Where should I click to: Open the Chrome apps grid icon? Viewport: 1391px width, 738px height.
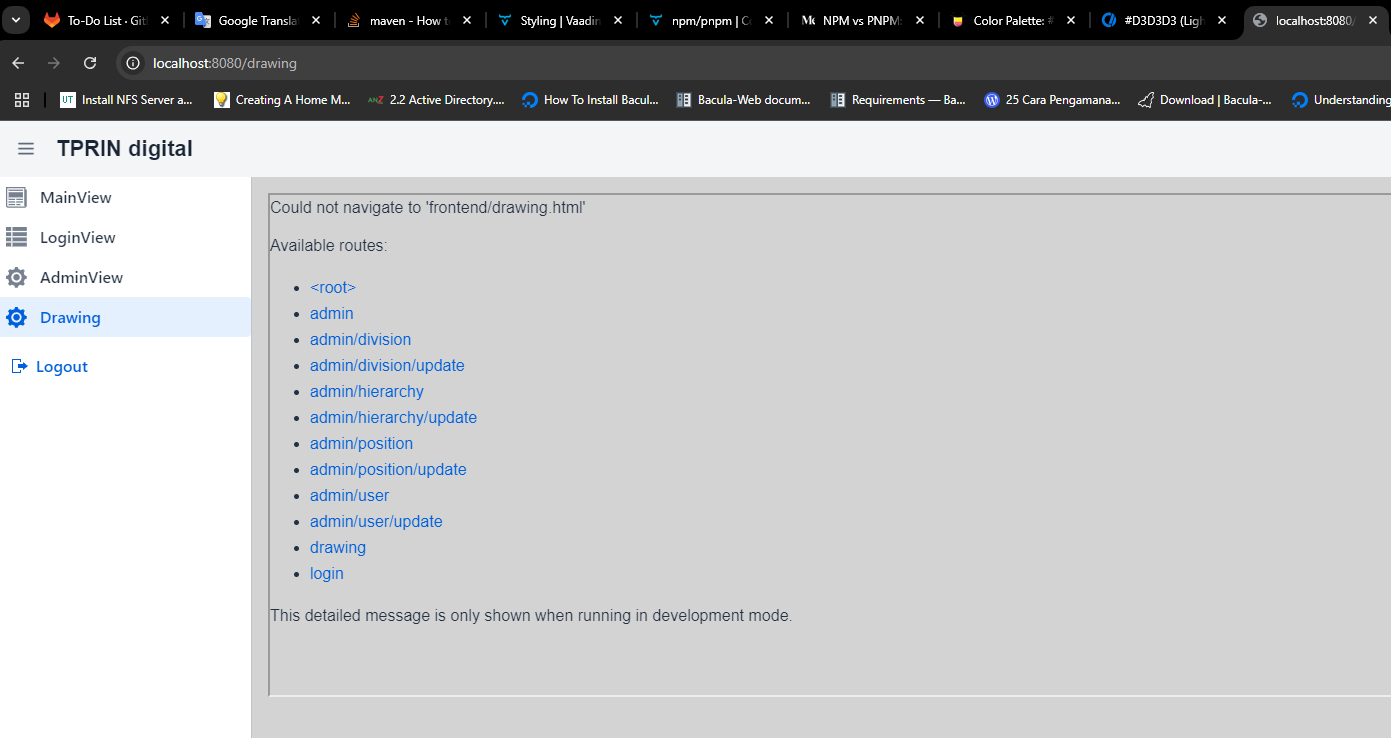point(22,100)
